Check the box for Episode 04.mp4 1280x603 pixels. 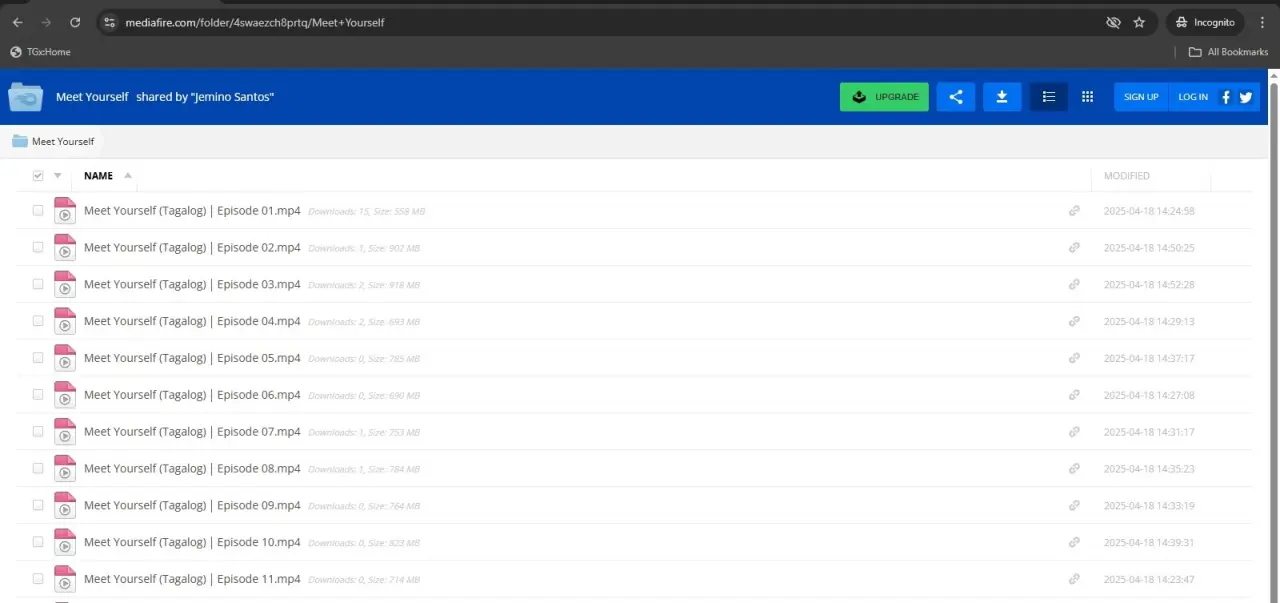(x=38, y=321)
